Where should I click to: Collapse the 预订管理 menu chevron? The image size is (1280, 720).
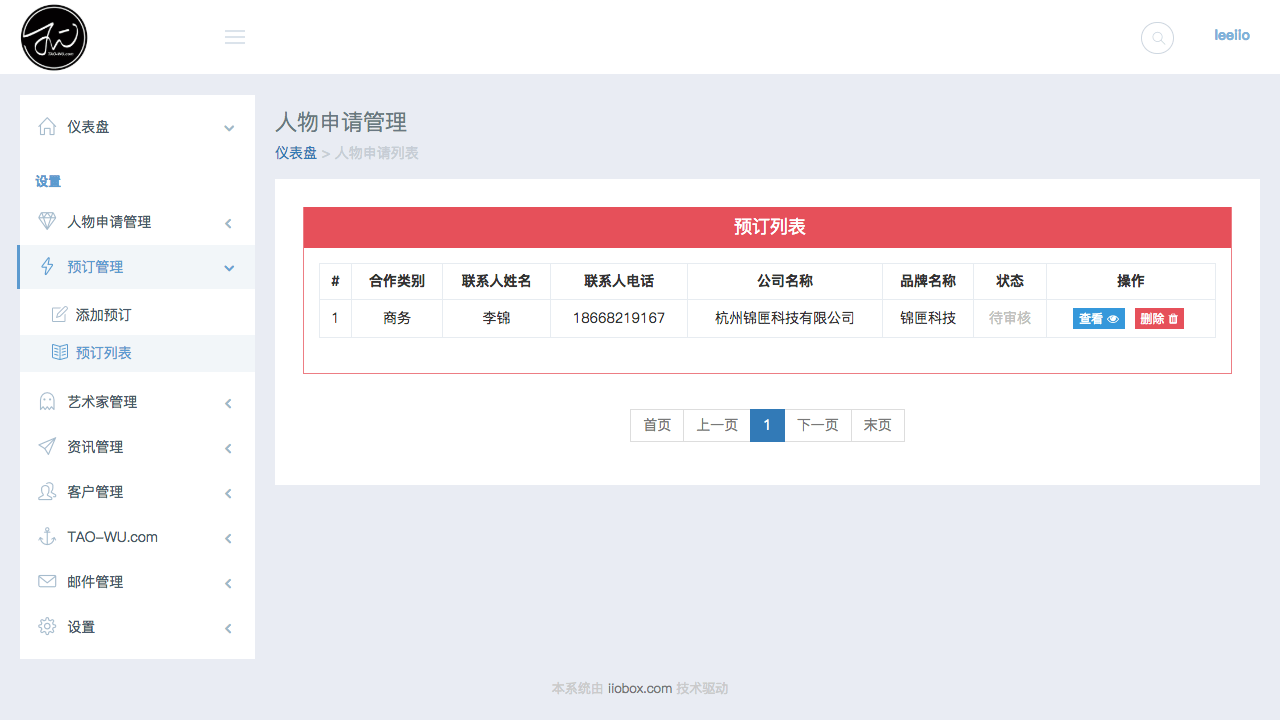point(229,268)
